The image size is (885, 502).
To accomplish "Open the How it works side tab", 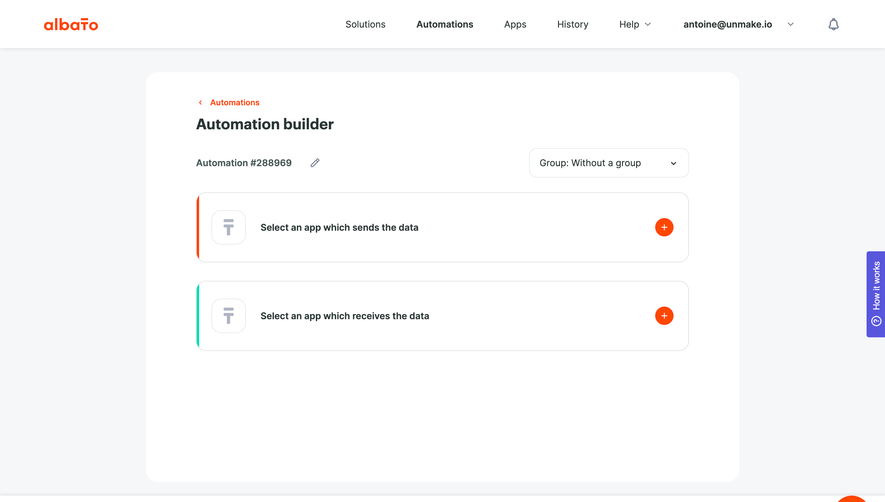I will [x=875, y=294].
